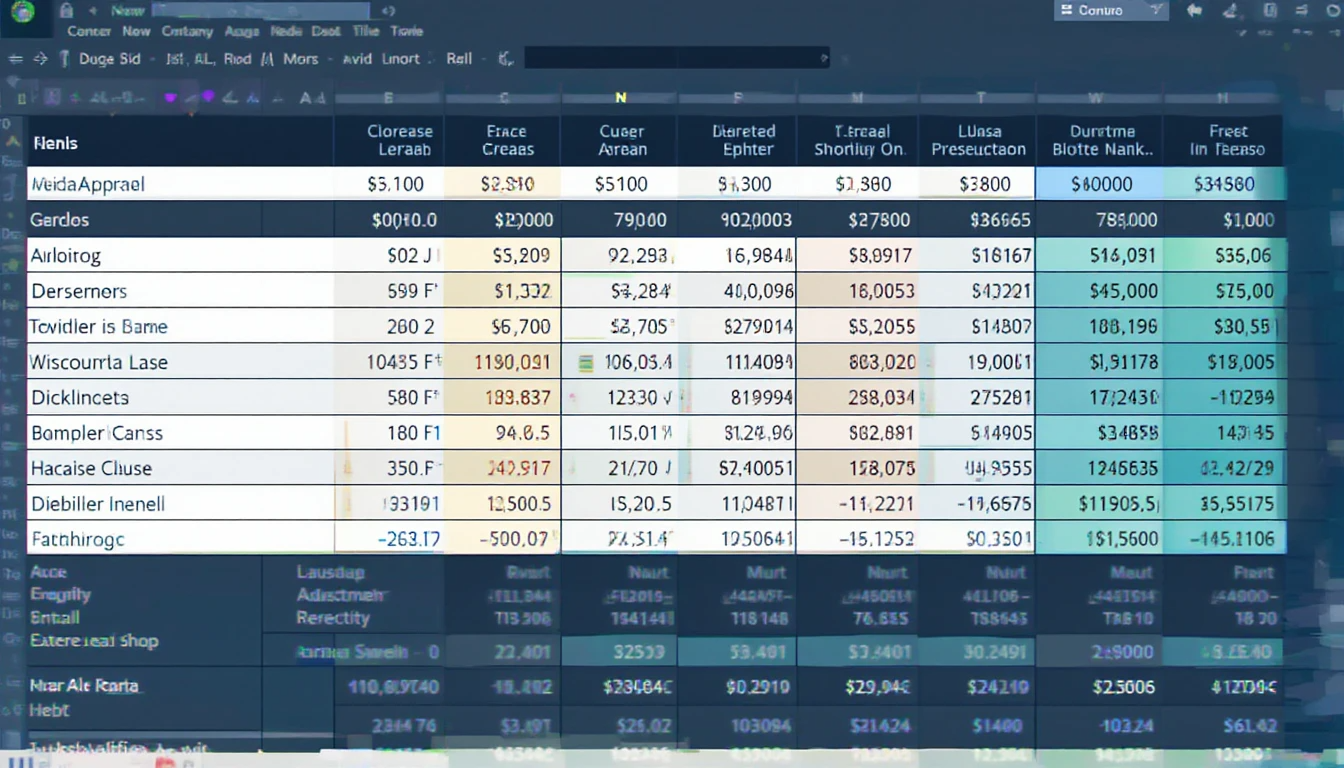The width and height of the screenshot is (1344, 768).
Task: Click the Rerectity label in the lower table
Action: (x=333, y=618)
